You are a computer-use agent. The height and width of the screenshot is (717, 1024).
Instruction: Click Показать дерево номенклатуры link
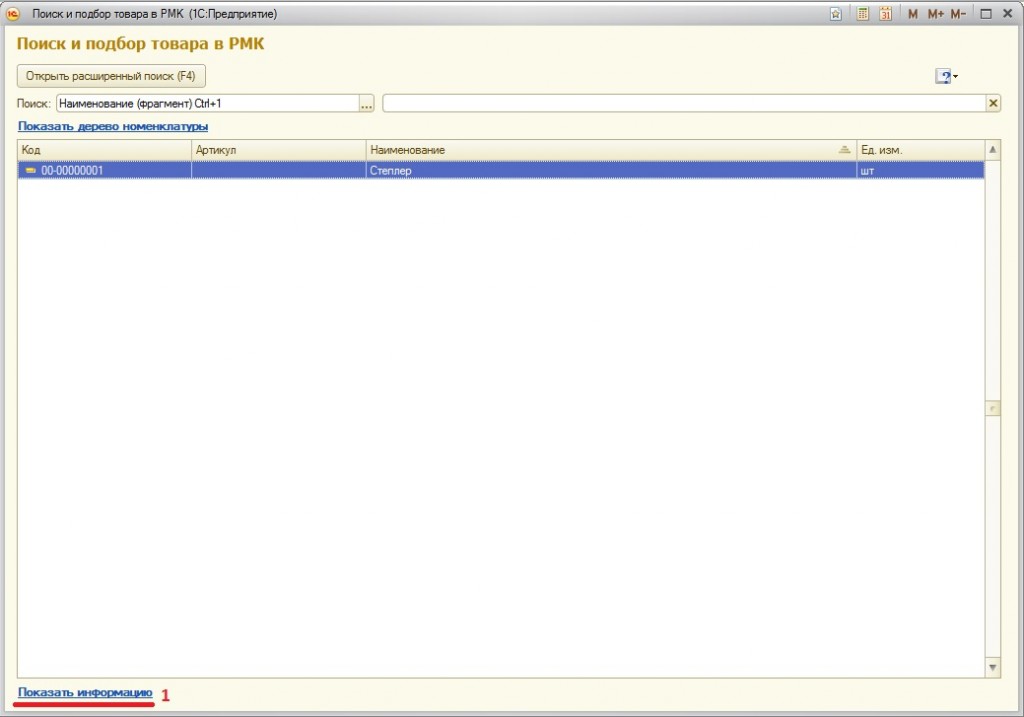point(113,126)
